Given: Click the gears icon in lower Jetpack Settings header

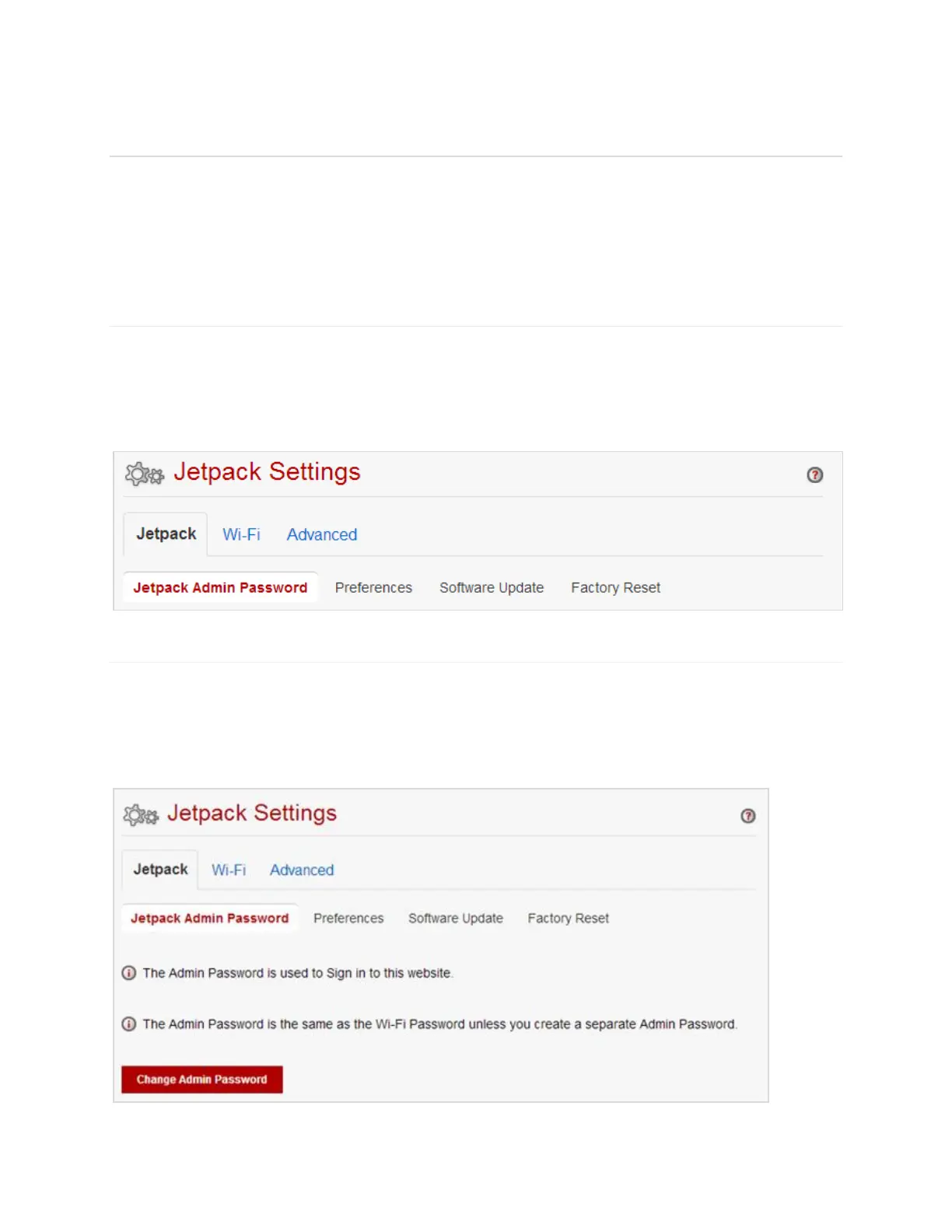Looking at the screenshot, I should [141, 814].
